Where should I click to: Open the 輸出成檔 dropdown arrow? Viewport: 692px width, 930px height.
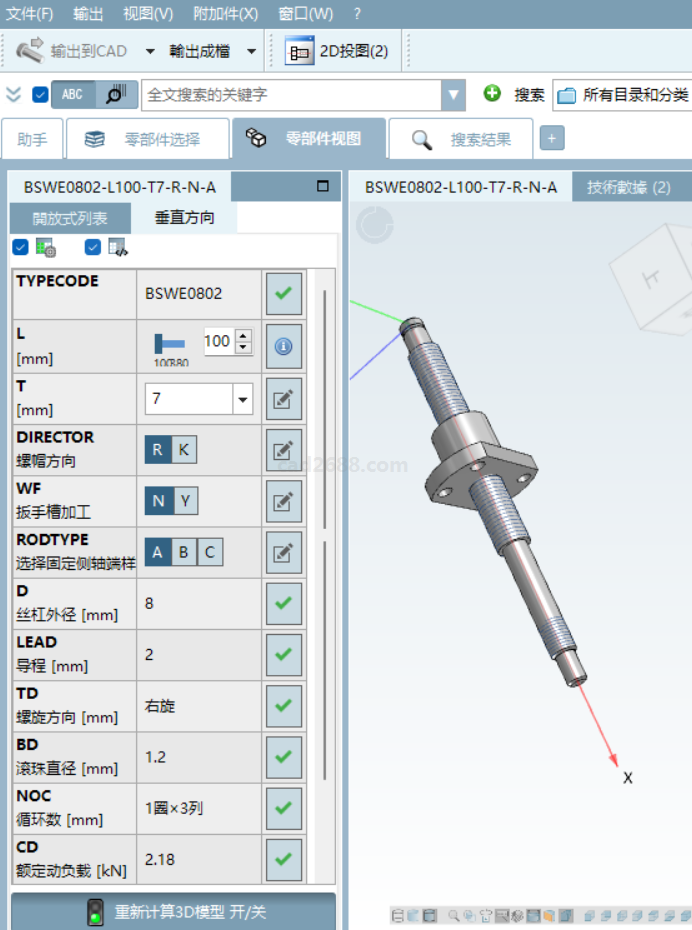[x=251, y=51]
